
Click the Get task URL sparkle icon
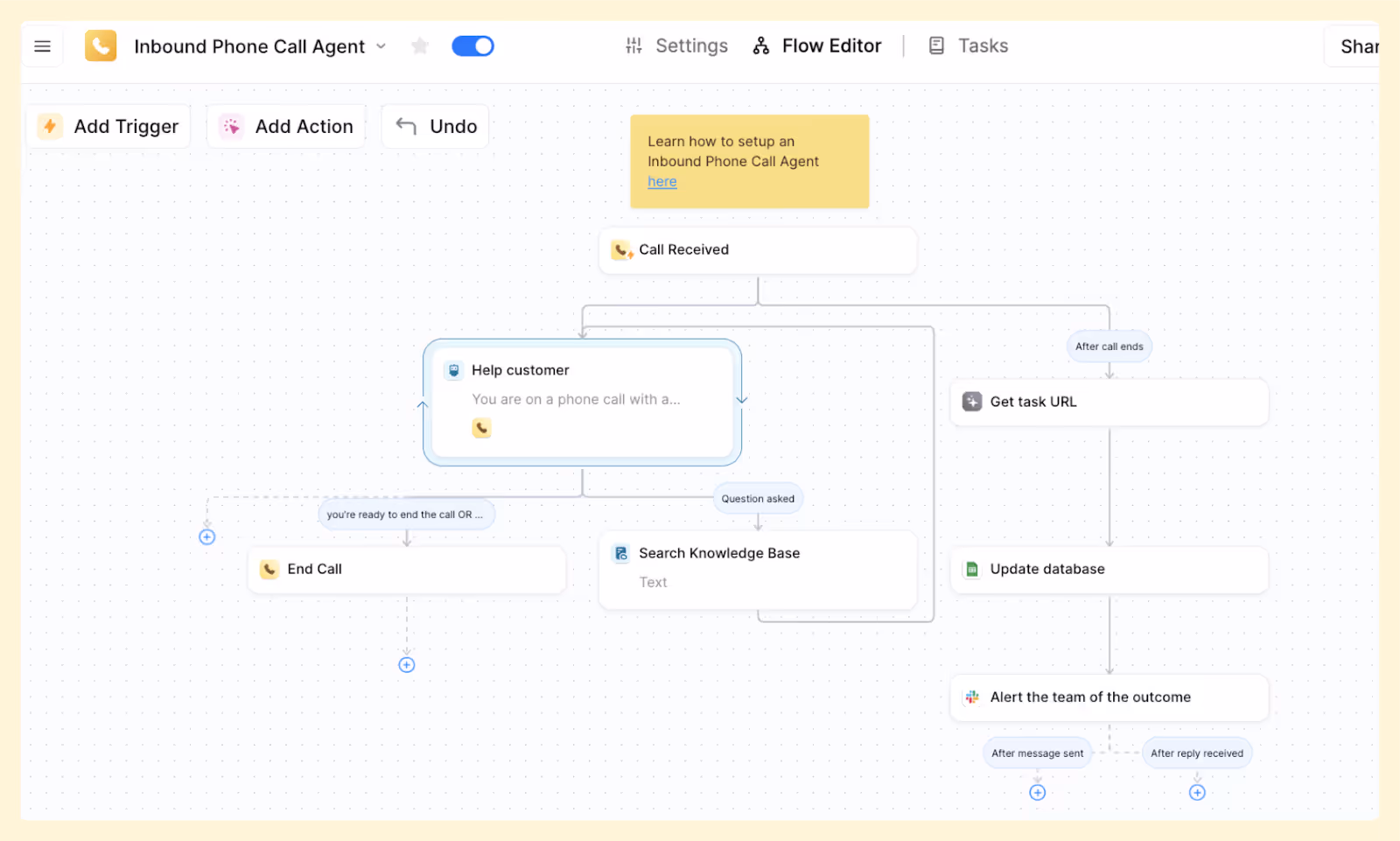pos(972,402)
